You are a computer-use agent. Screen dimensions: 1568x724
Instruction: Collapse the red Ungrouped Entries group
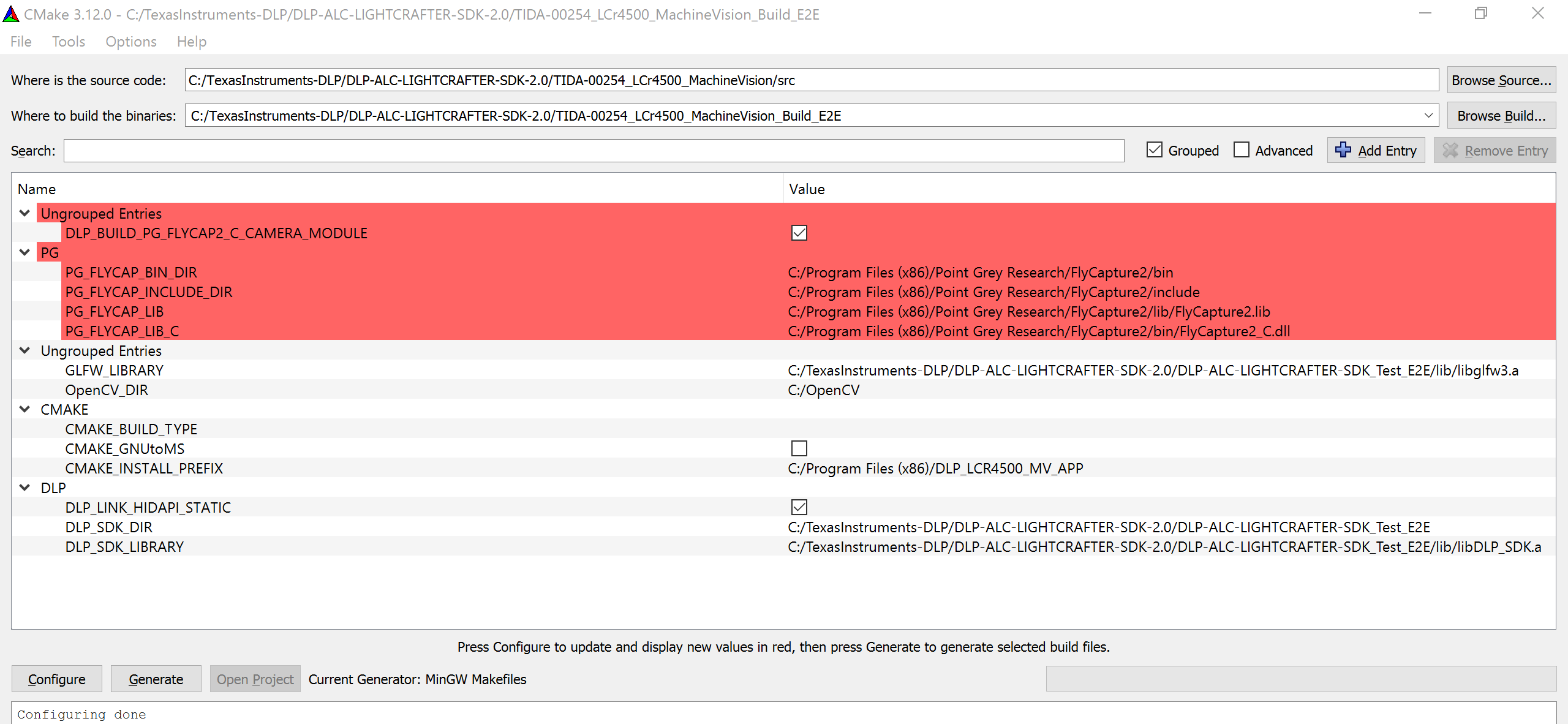tap(24, 213)
